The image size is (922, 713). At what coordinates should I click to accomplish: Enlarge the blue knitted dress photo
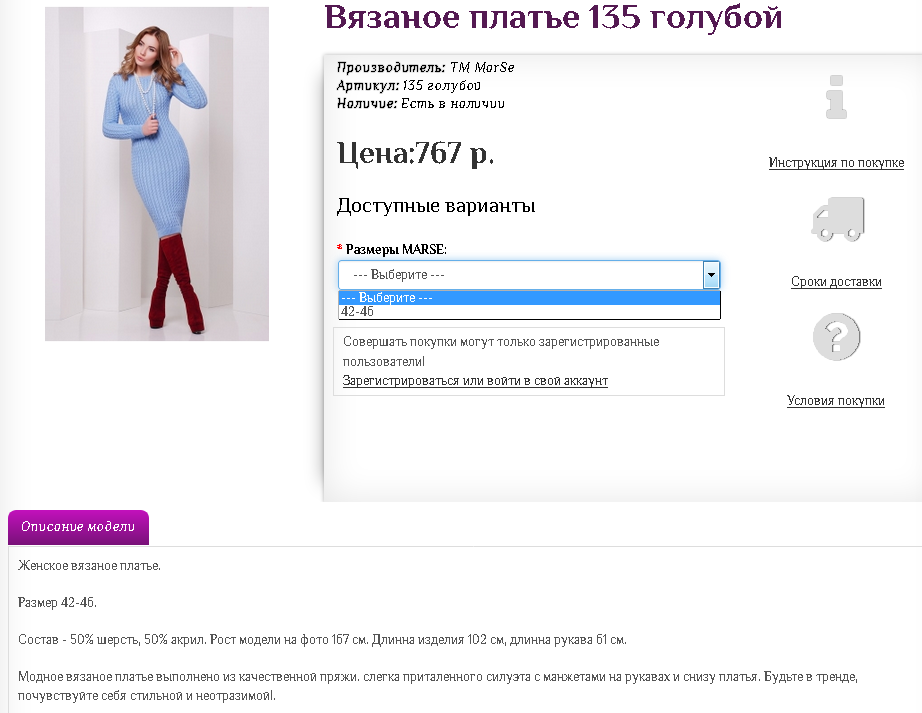point(157,173)
